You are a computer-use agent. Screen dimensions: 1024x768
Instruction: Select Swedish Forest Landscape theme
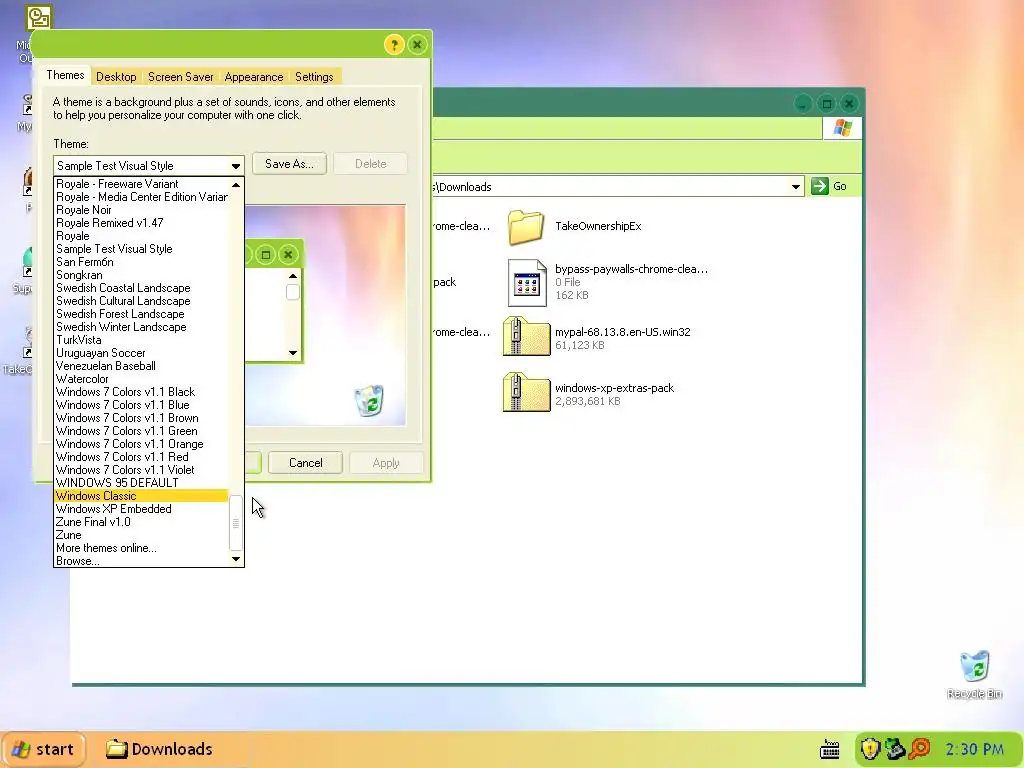141,313
